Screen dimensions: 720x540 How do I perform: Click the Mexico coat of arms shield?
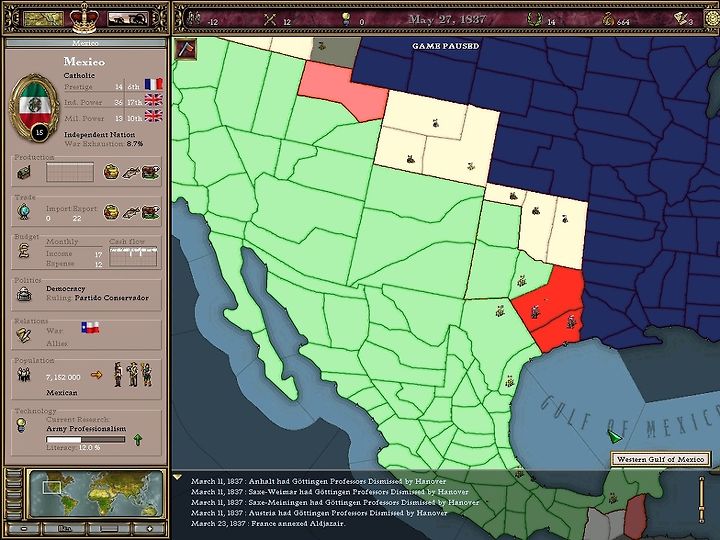point(34,107)
